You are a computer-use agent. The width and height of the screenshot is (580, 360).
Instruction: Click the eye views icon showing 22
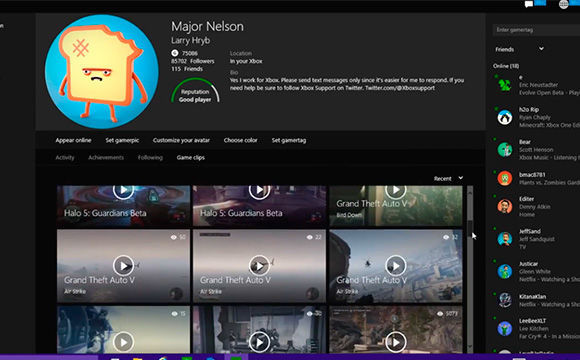tap(310, 237)
